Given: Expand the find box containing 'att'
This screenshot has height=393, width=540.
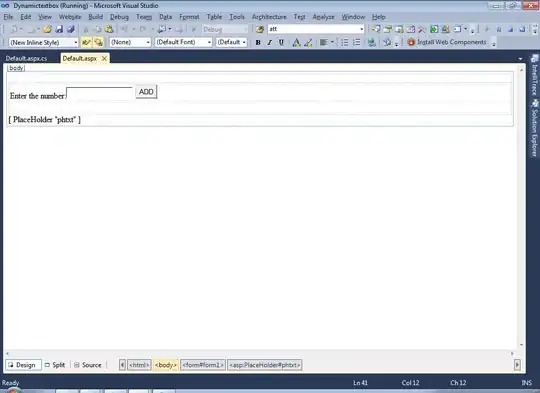Looking at the screenshot, I should click(x=361, y=29).
